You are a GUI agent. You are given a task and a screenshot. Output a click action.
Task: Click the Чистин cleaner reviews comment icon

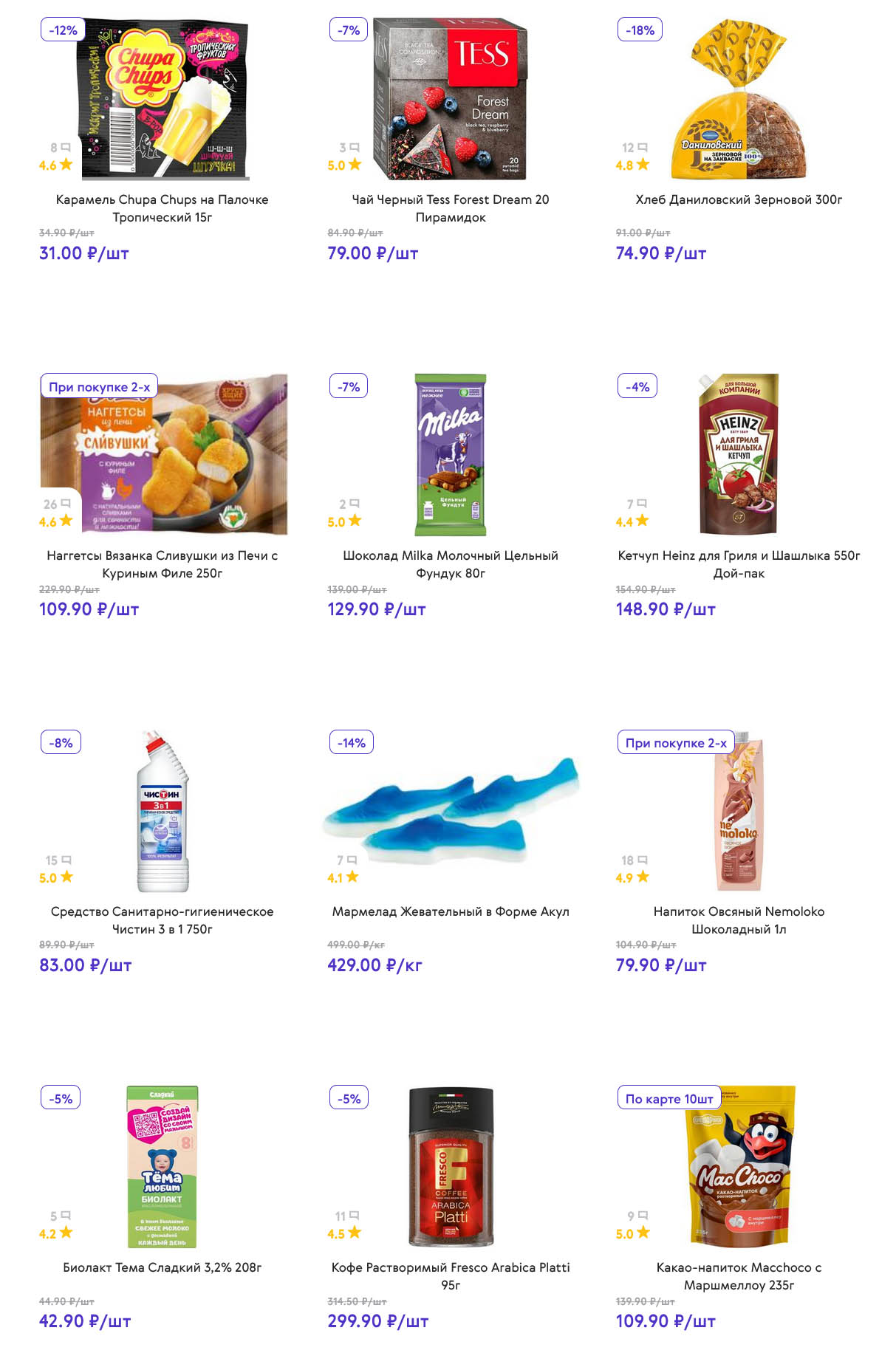pos(66,860)
